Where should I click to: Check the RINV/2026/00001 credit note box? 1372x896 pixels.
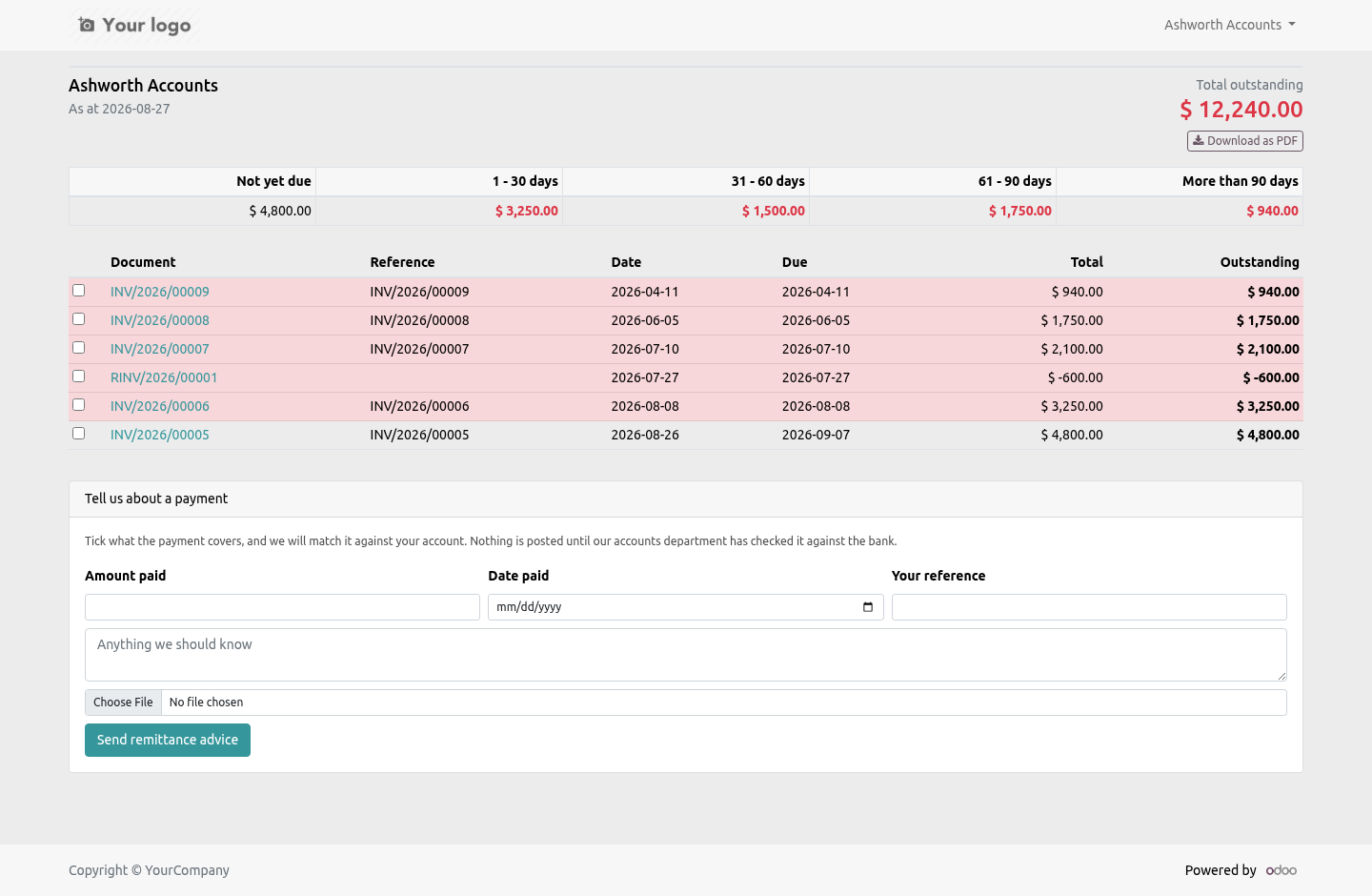79,377
